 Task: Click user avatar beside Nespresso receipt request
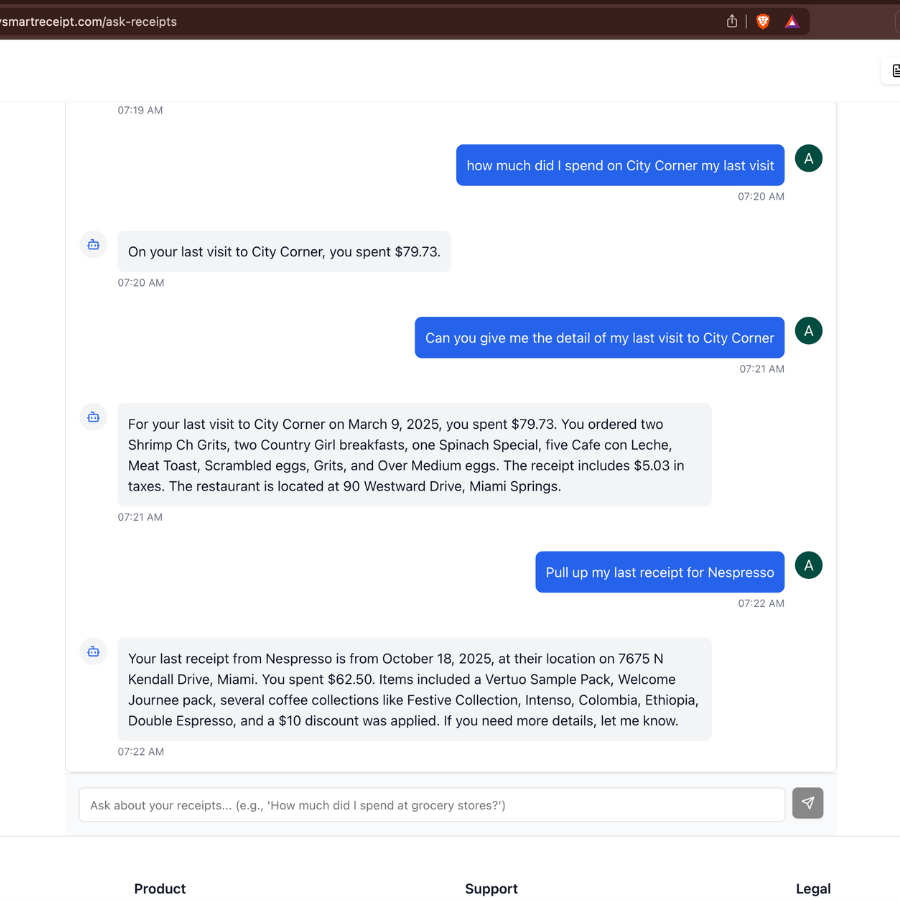pos(808,565)
